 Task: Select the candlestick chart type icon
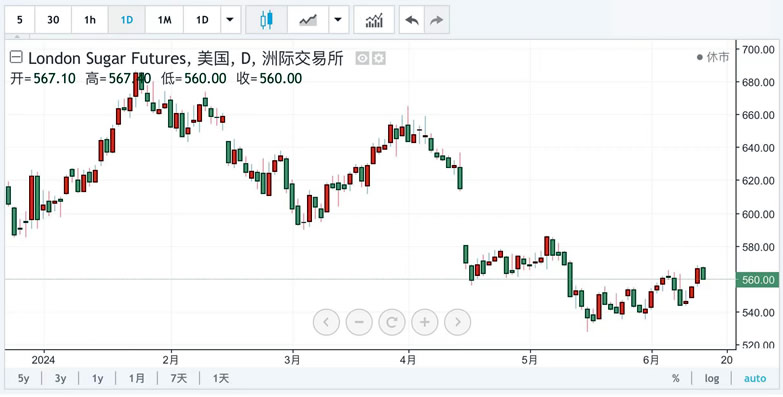[x=267, y=20]
